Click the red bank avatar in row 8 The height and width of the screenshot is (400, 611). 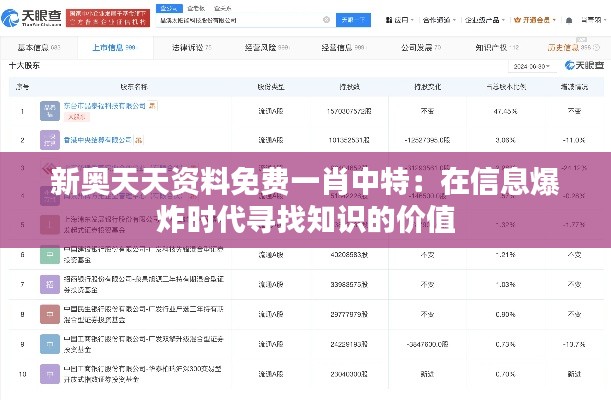click(x=50, y=314)
